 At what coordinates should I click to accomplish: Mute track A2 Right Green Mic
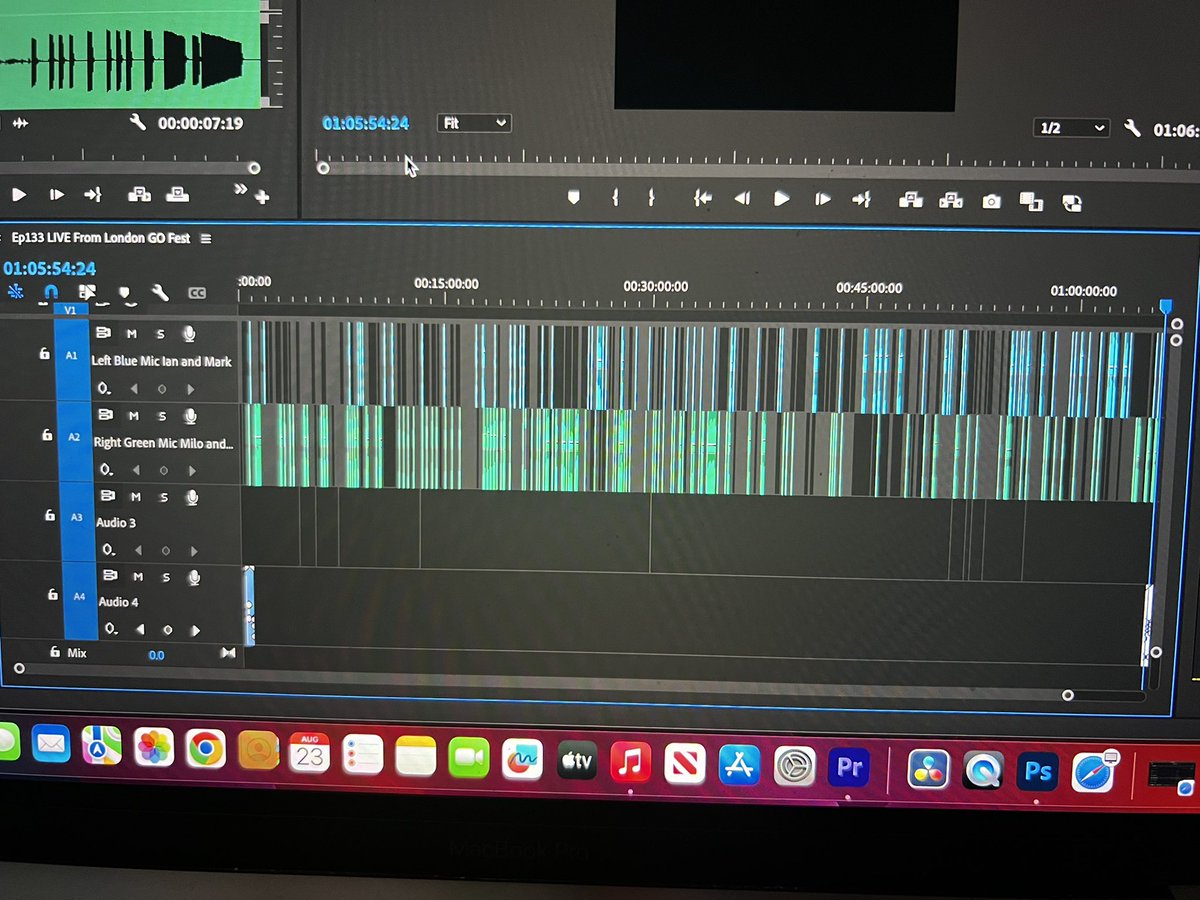pyautogui.click(x=133, y=416)
